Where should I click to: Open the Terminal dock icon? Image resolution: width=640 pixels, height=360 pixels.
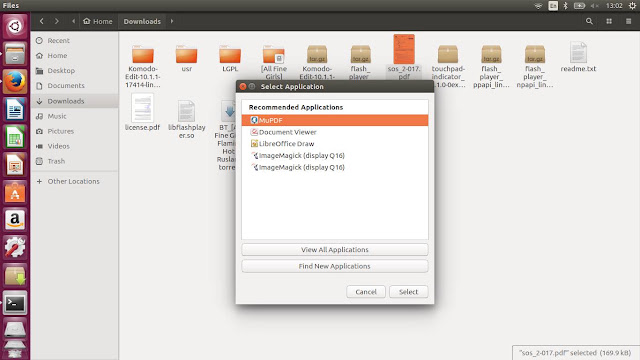tap(15, 303)
